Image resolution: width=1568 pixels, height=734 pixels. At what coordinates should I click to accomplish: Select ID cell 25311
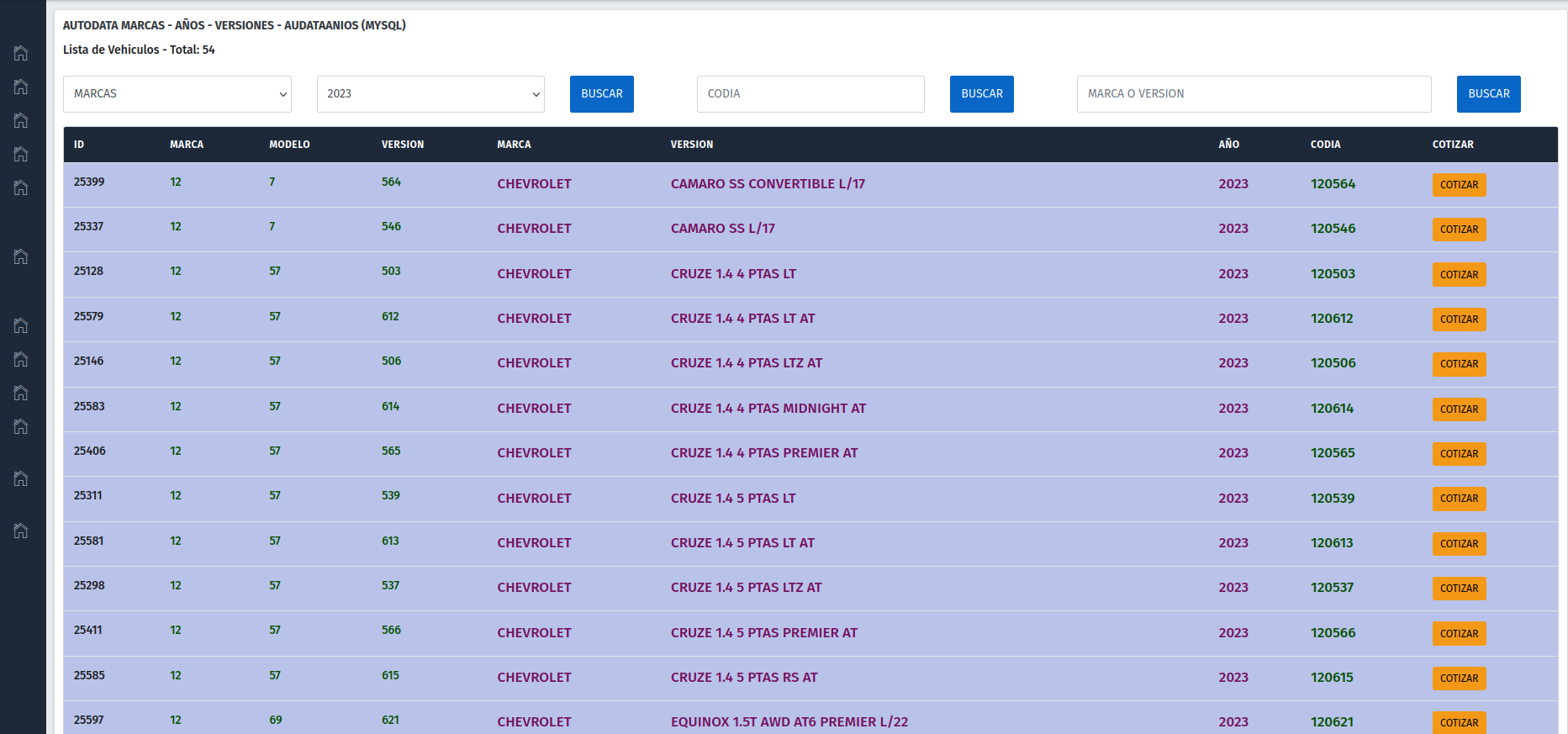coord(87,495)
